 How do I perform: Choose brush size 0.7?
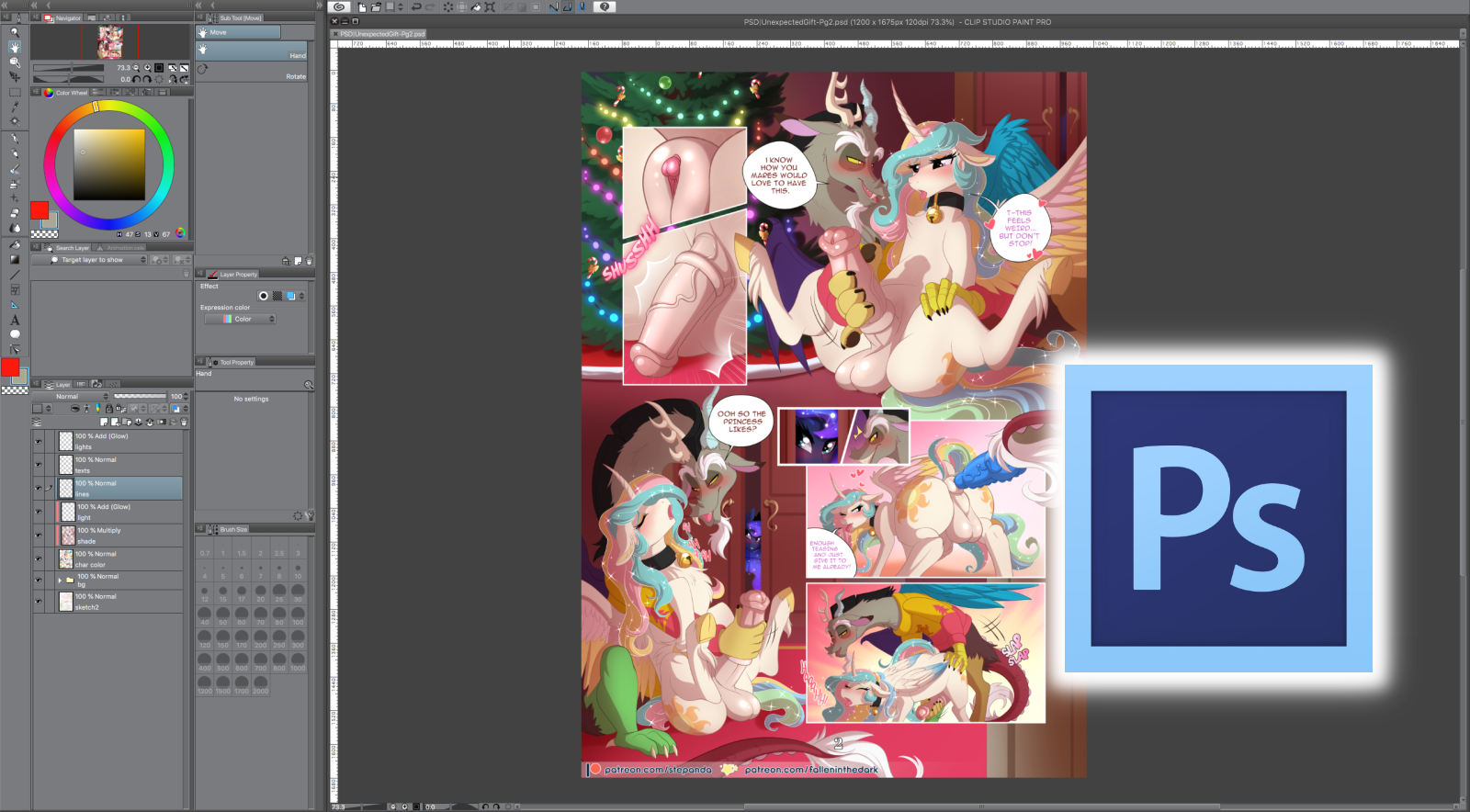pyautogui.click(x=205, y=553)
